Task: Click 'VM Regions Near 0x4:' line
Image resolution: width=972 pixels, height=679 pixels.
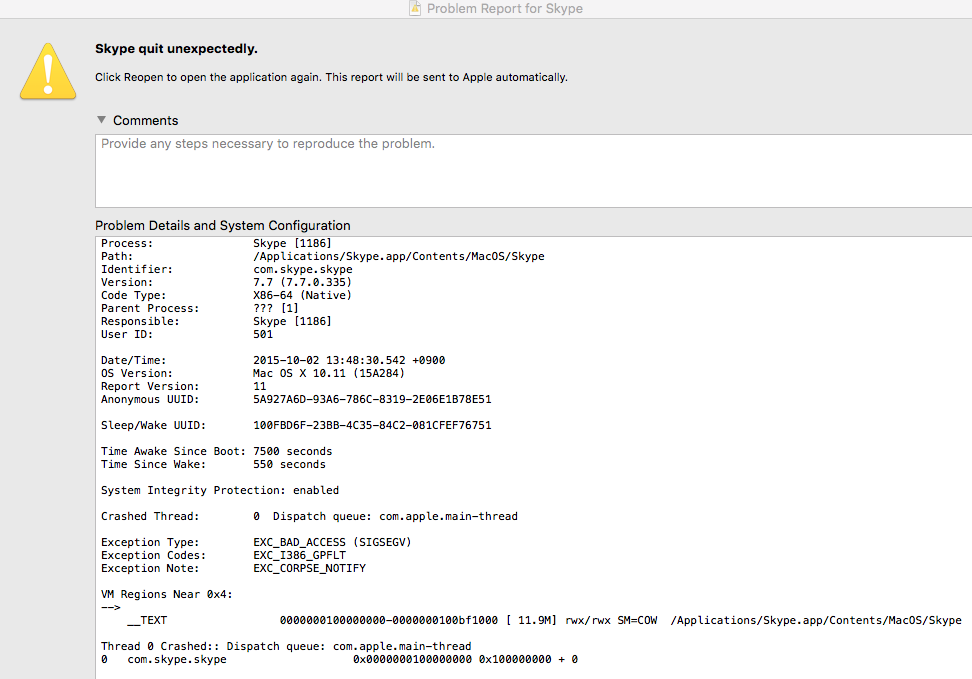Action: 167,595
